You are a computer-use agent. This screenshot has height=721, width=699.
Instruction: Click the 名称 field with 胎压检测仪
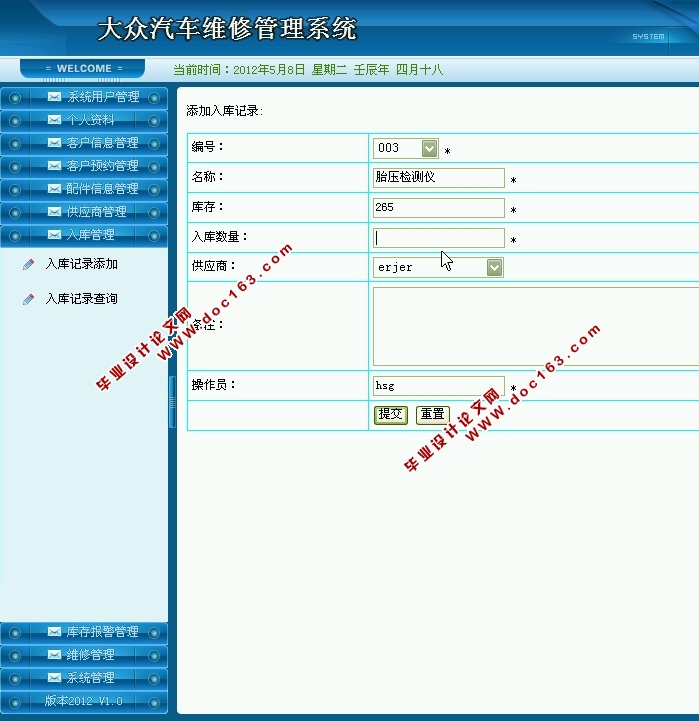(439, 177)
